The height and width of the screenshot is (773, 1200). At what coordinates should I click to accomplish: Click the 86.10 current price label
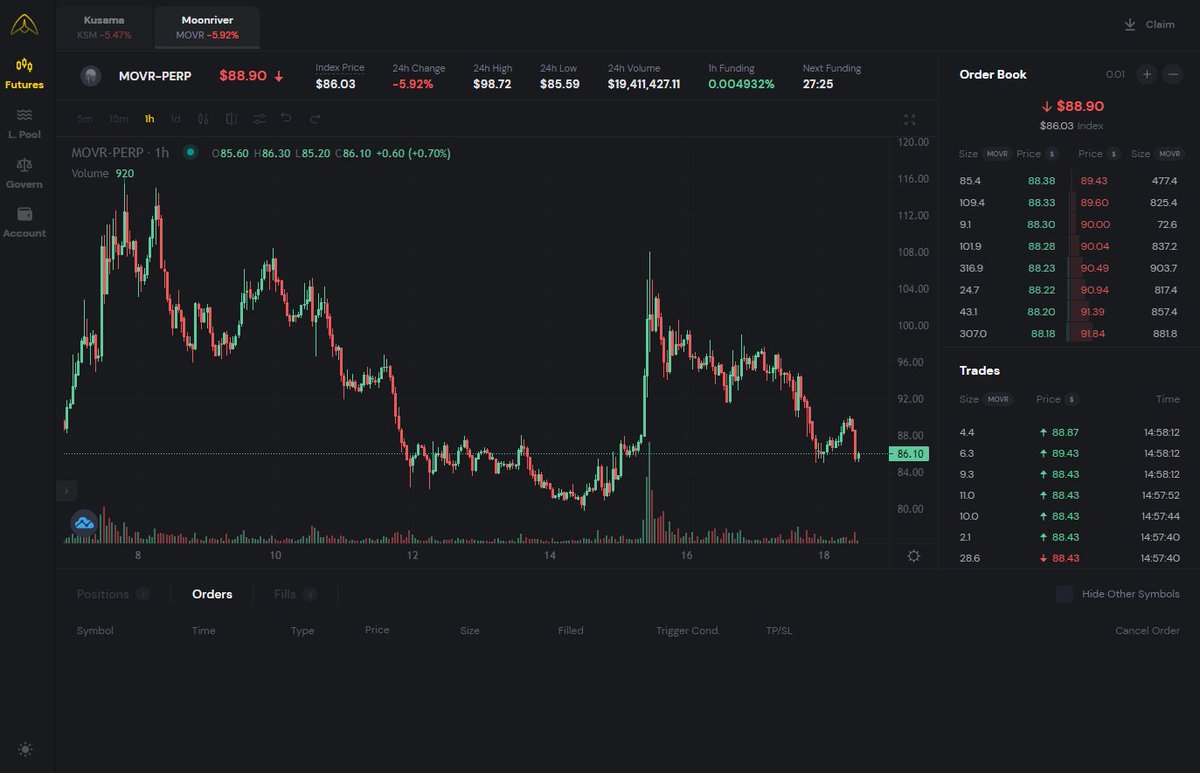click(909, 454)
